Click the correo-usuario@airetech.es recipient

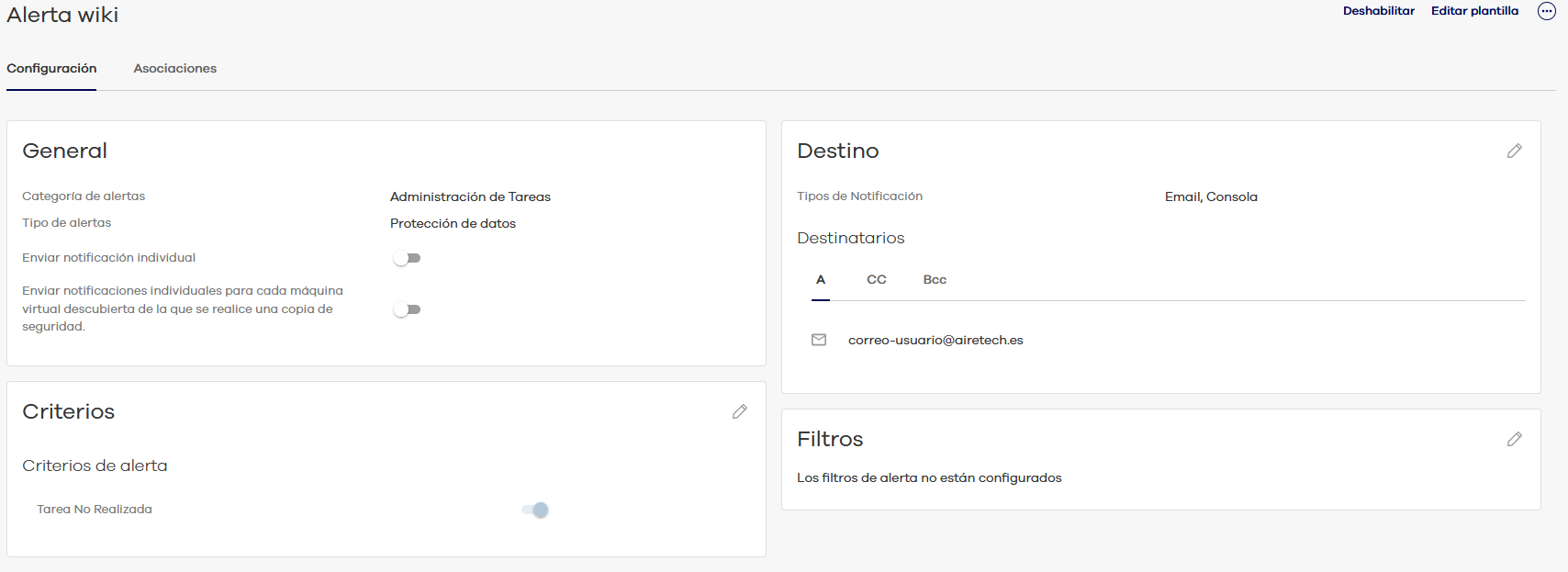tap(935, 340)
